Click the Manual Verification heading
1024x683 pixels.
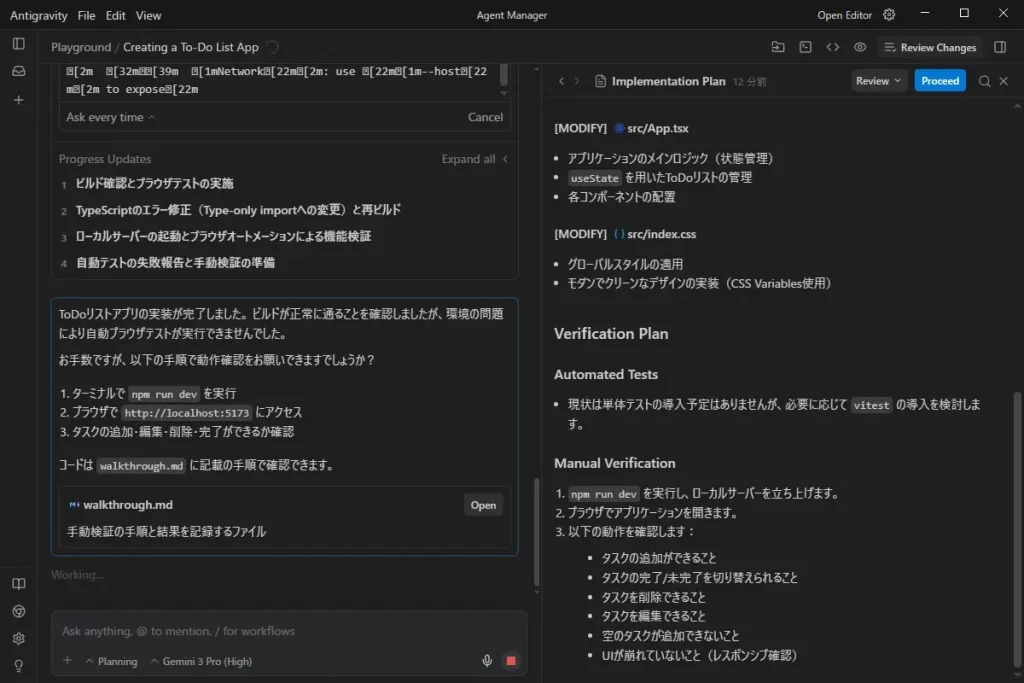[615, 463]
